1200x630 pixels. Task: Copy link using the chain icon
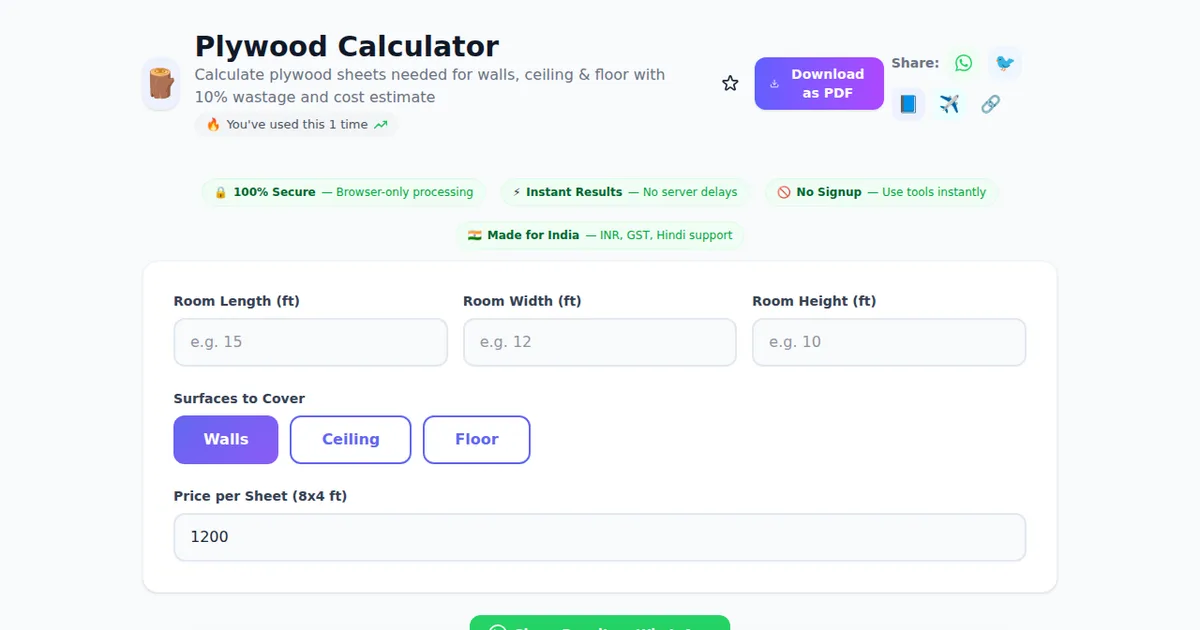pos(990,104)
